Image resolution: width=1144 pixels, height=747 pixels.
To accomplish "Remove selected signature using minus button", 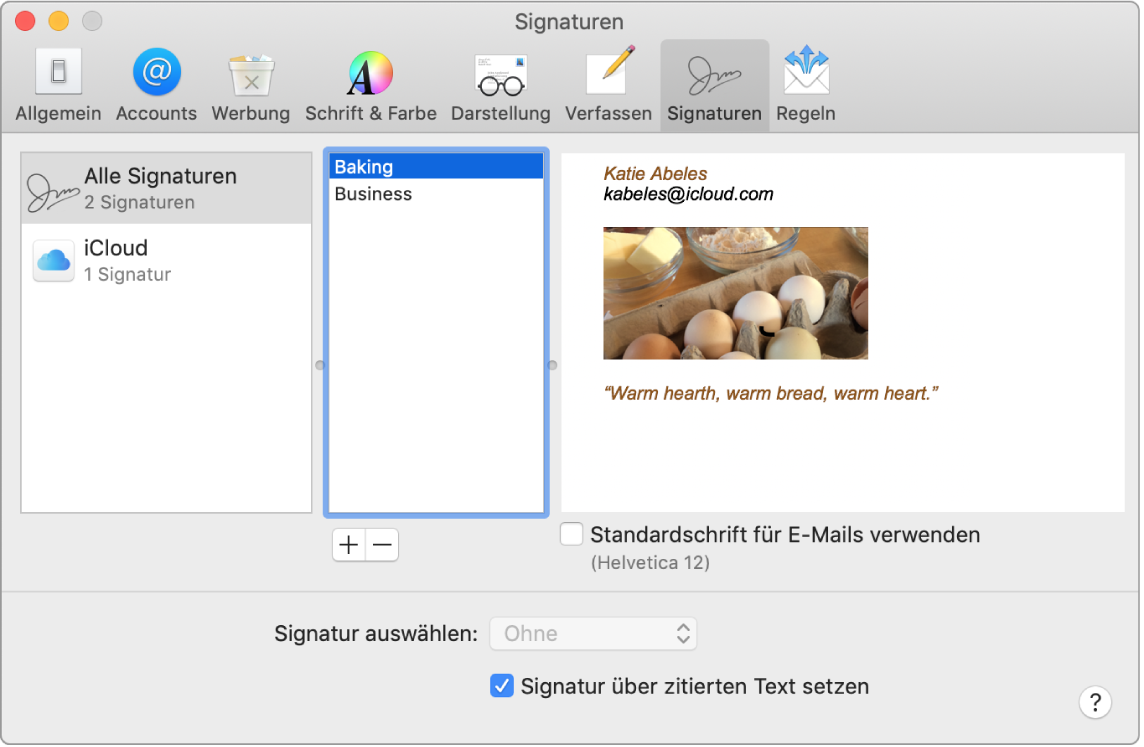I will point(382,545).
